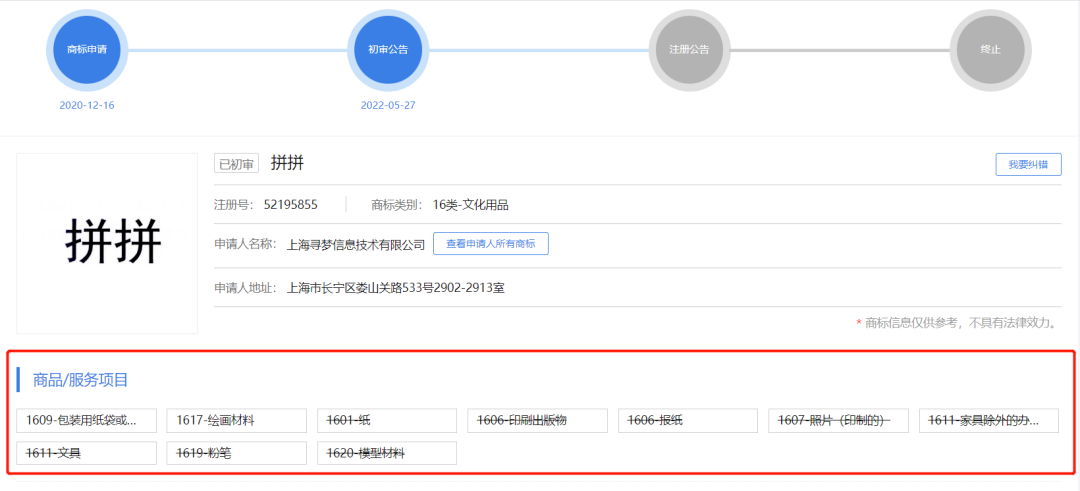Click the 商标申请 step circle
This screenshot has width=1080, height=491.
86,49
